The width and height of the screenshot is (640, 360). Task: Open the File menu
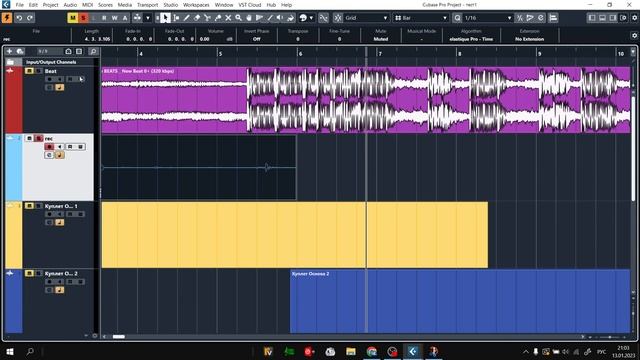coord(20,5)
